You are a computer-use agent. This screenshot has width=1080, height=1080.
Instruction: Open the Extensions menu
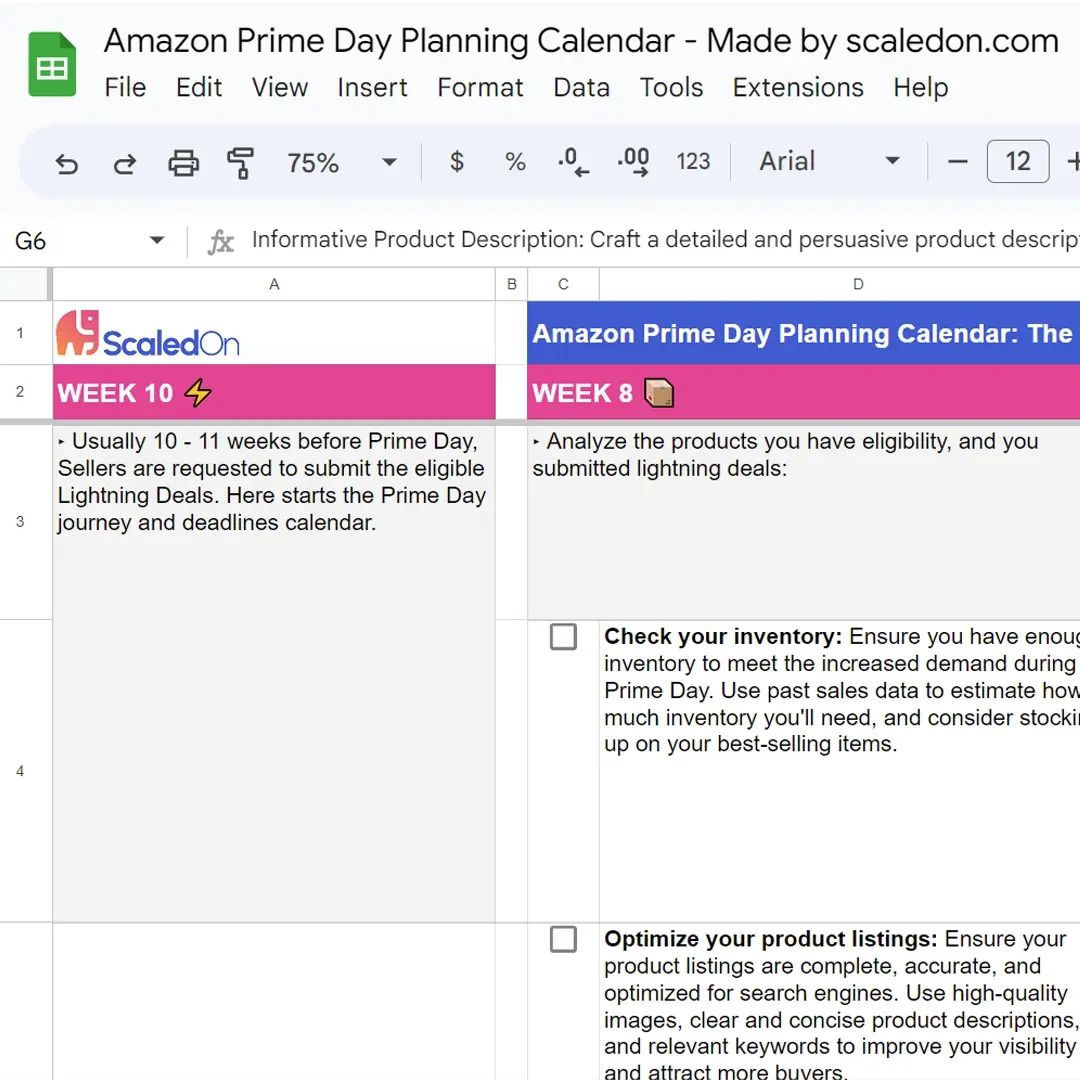tap(798, 87)
